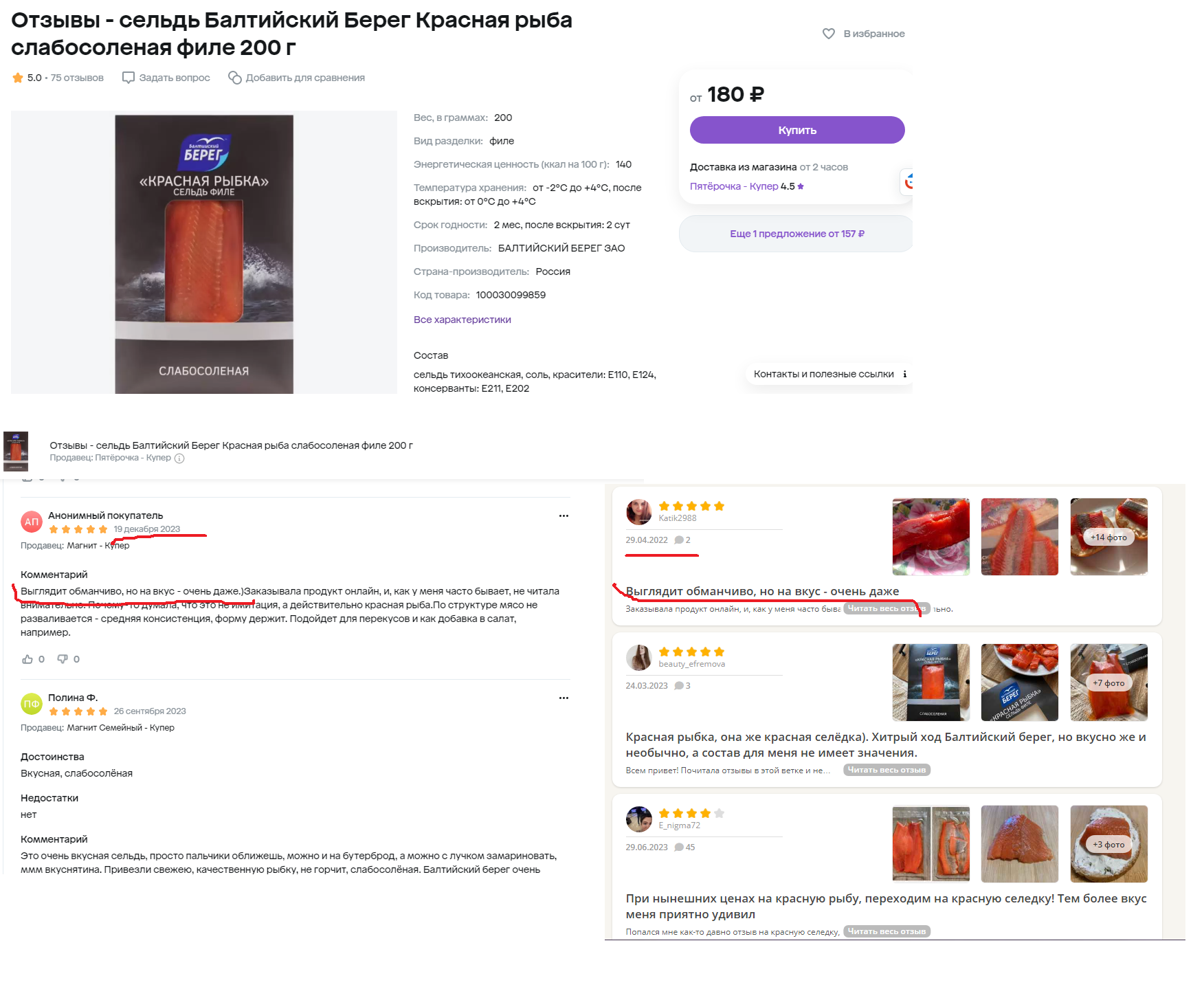Click the purple Купить button
The height and width of the screenshot is (998, 1204).
tap(797, 130)
